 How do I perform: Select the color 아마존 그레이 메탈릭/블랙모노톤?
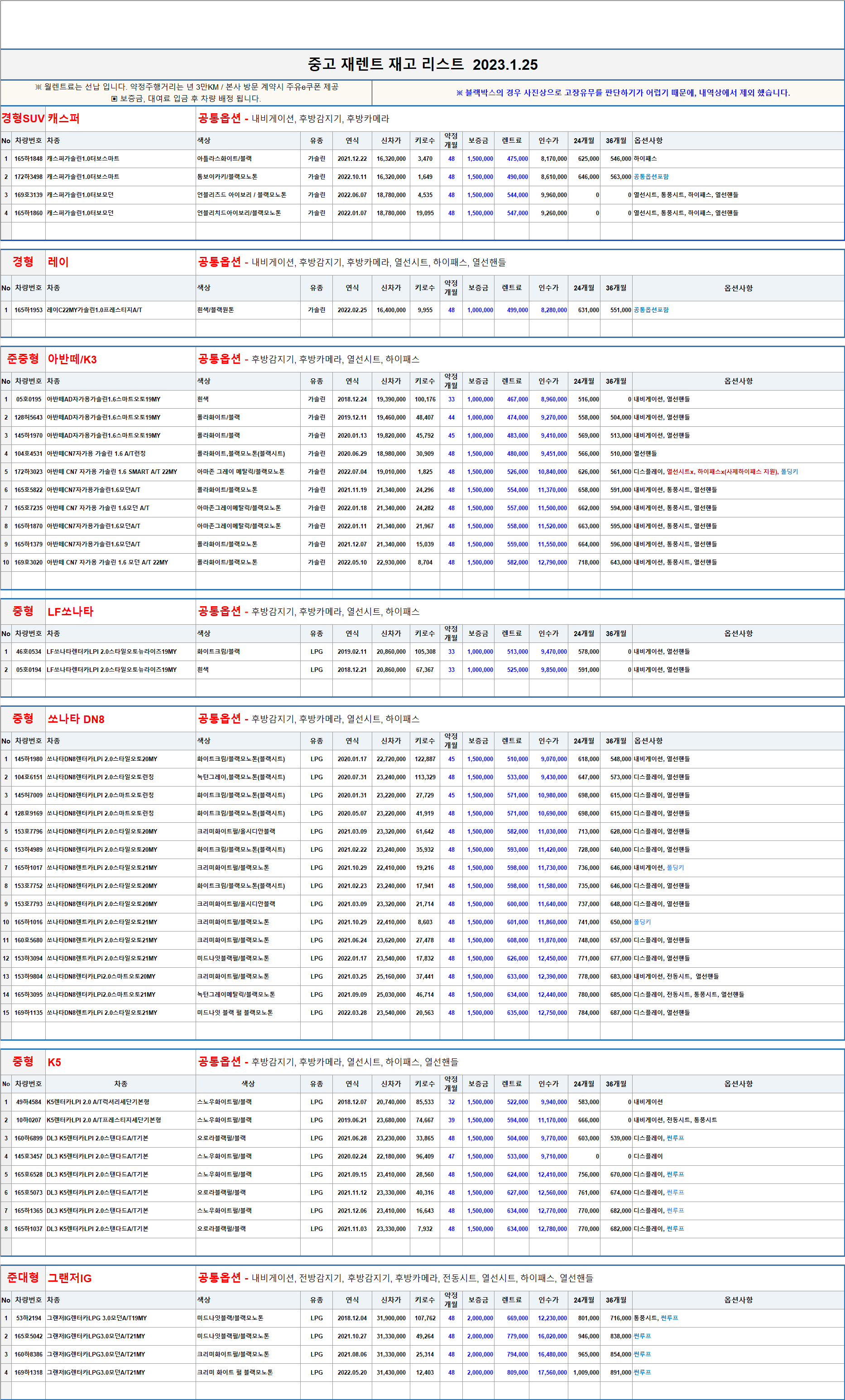tap(241, 472)
